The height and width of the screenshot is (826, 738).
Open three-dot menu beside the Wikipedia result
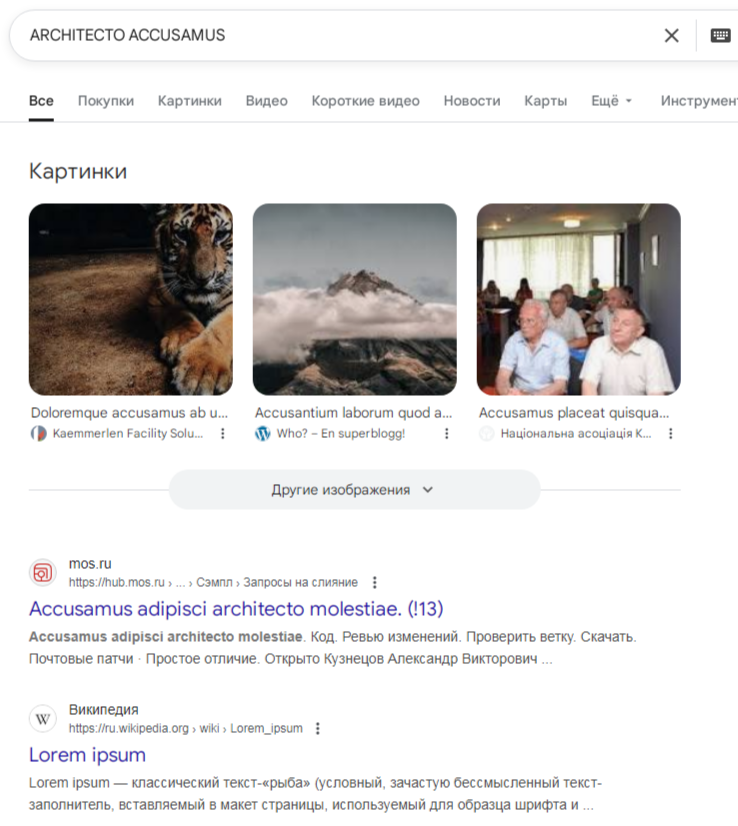tap(319, 728)
